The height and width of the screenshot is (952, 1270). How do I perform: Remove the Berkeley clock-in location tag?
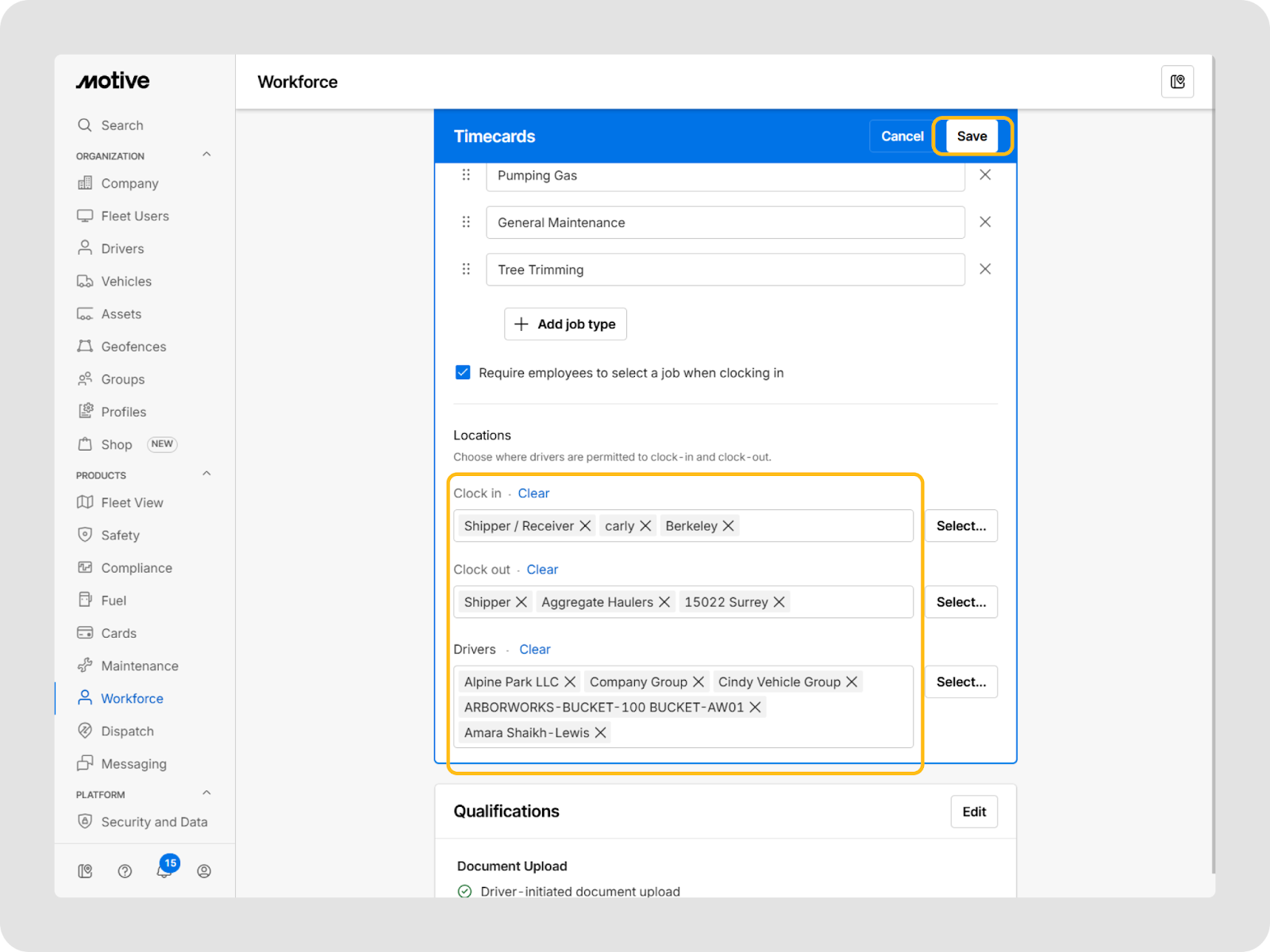[x=728, y=526]
